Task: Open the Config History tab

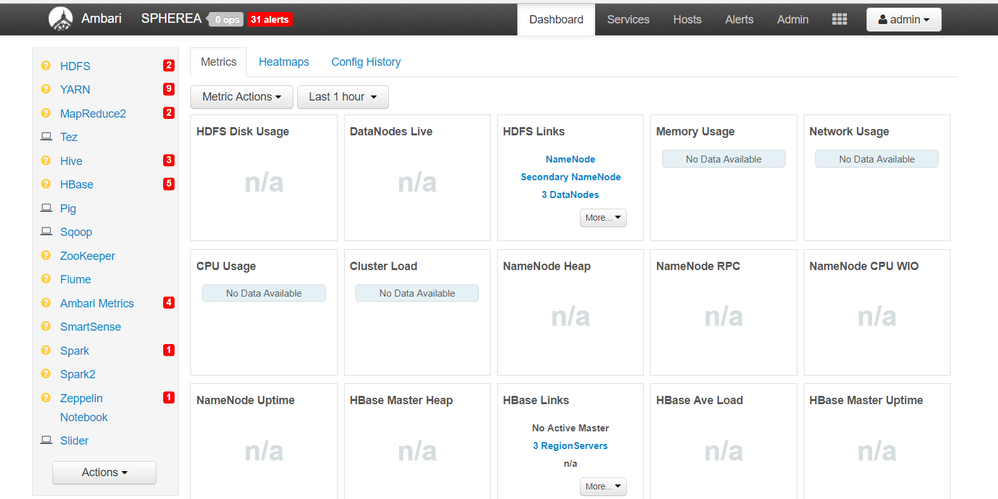Action: (366, 62)
